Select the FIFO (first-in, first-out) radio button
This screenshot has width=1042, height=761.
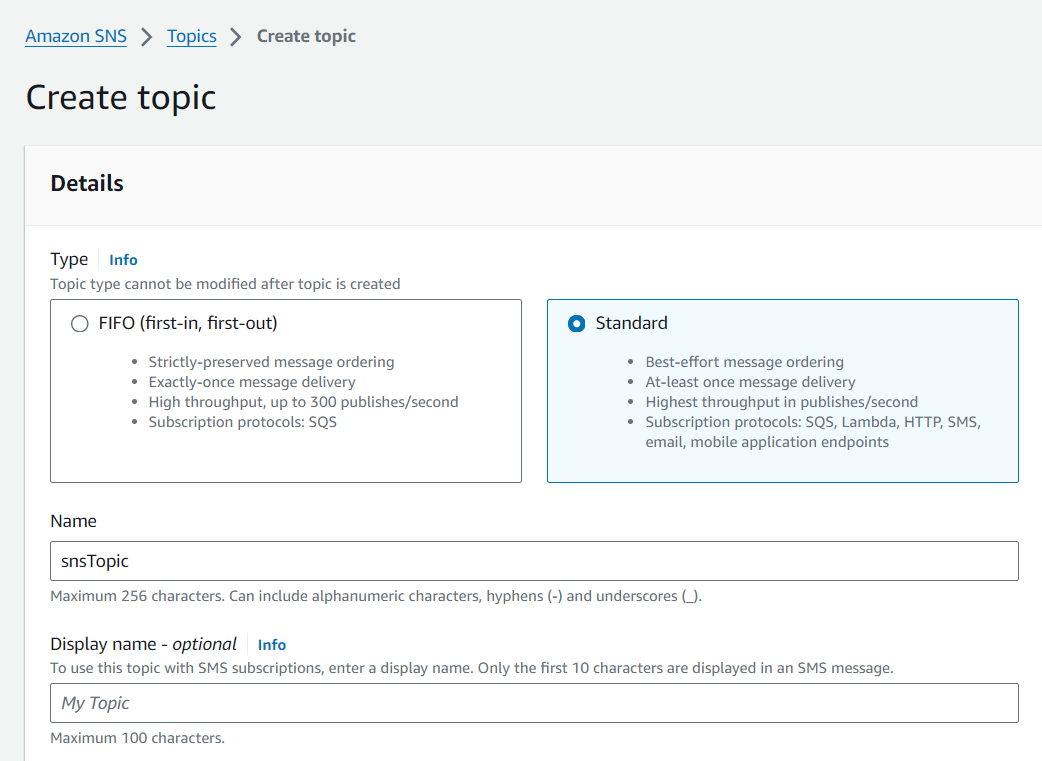point(80,324)
